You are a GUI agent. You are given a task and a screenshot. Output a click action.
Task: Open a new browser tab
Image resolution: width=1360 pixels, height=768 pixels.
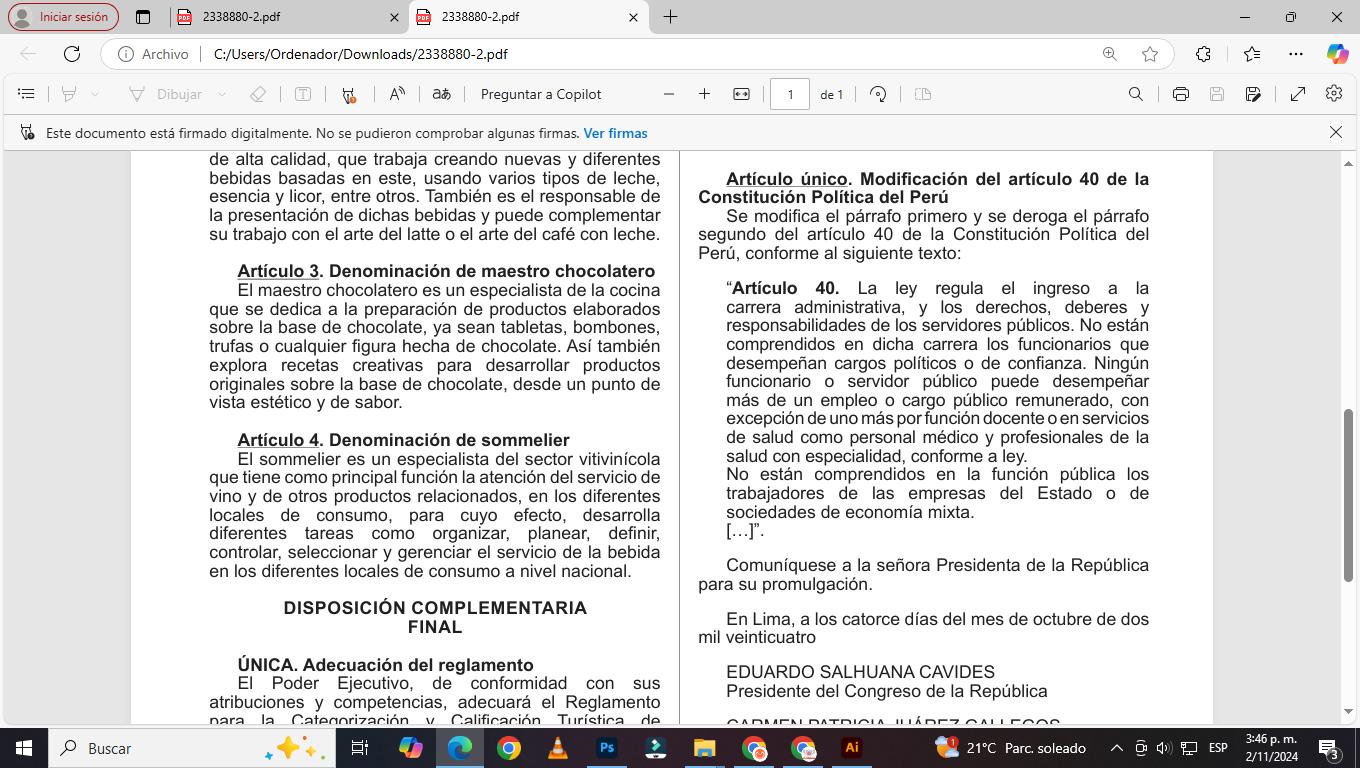tap(670, 17)
